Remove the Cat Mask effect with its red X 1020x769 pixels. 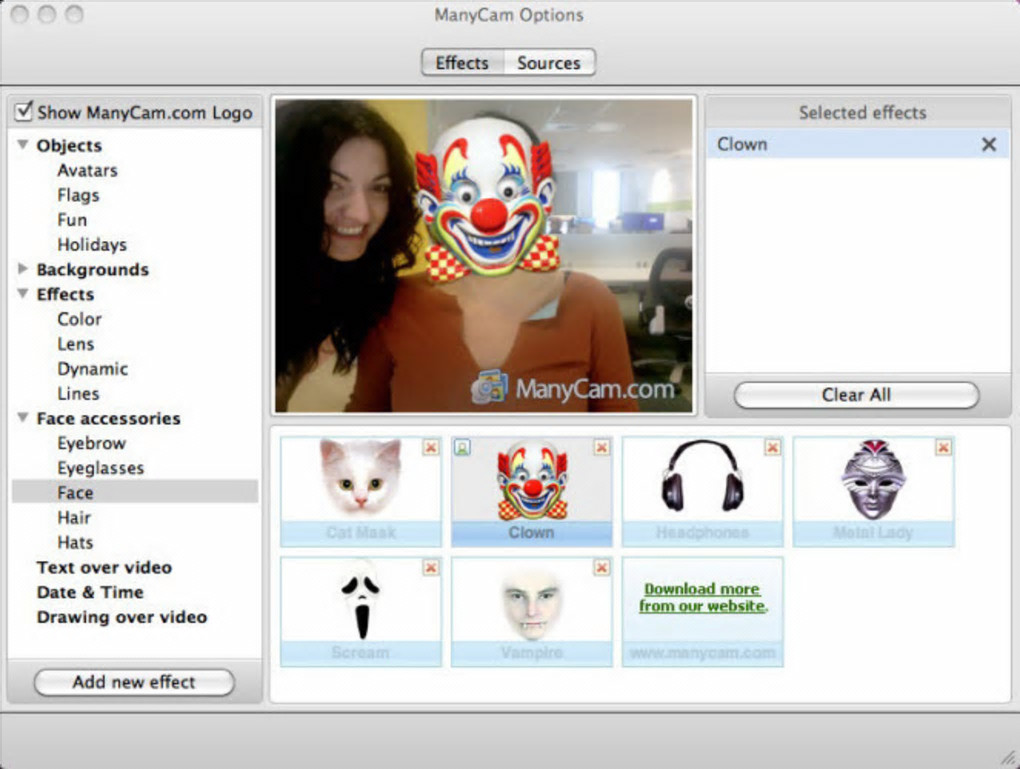[x=431, y=447]
